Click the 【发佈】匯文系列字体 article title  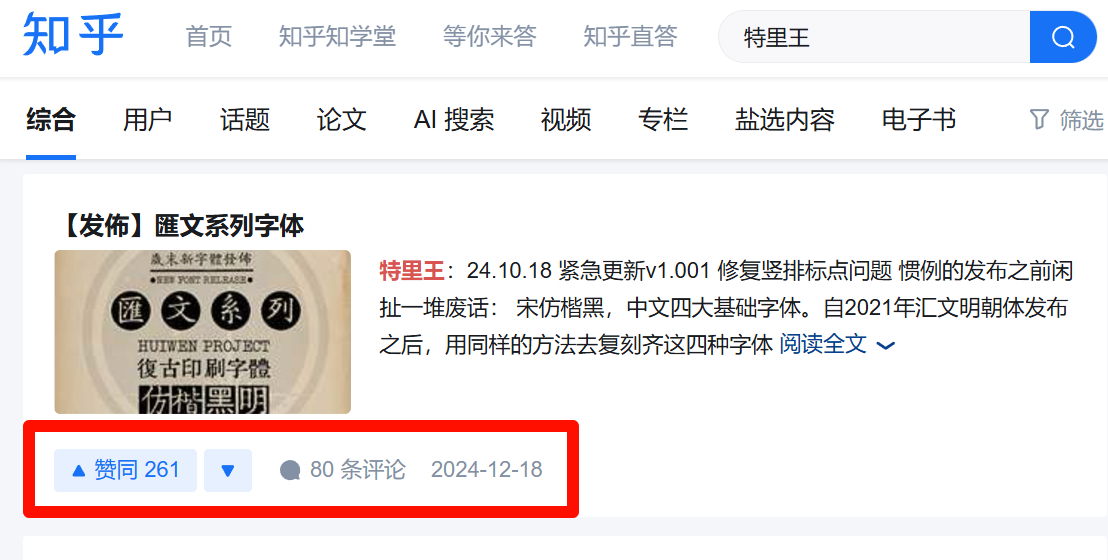pos(183,226)
